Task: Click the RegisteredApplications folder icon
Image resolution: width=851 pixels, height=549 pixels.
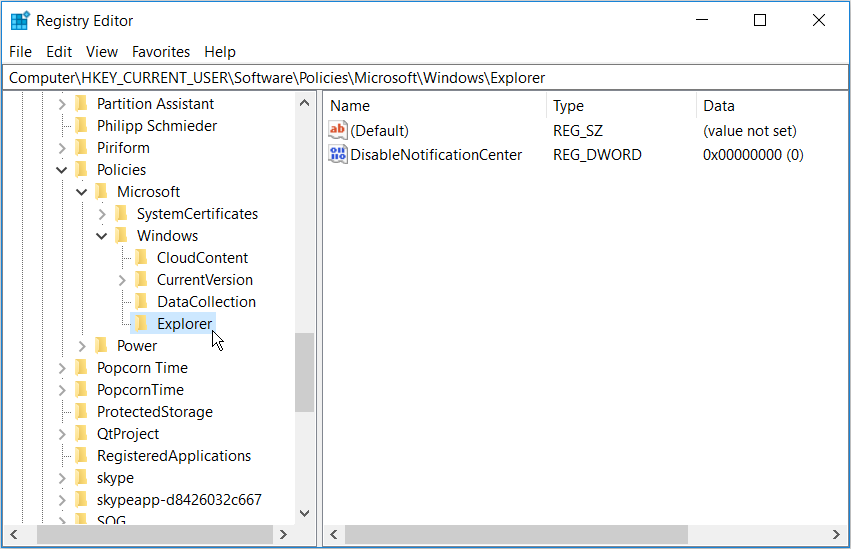Action: [82, 455]
